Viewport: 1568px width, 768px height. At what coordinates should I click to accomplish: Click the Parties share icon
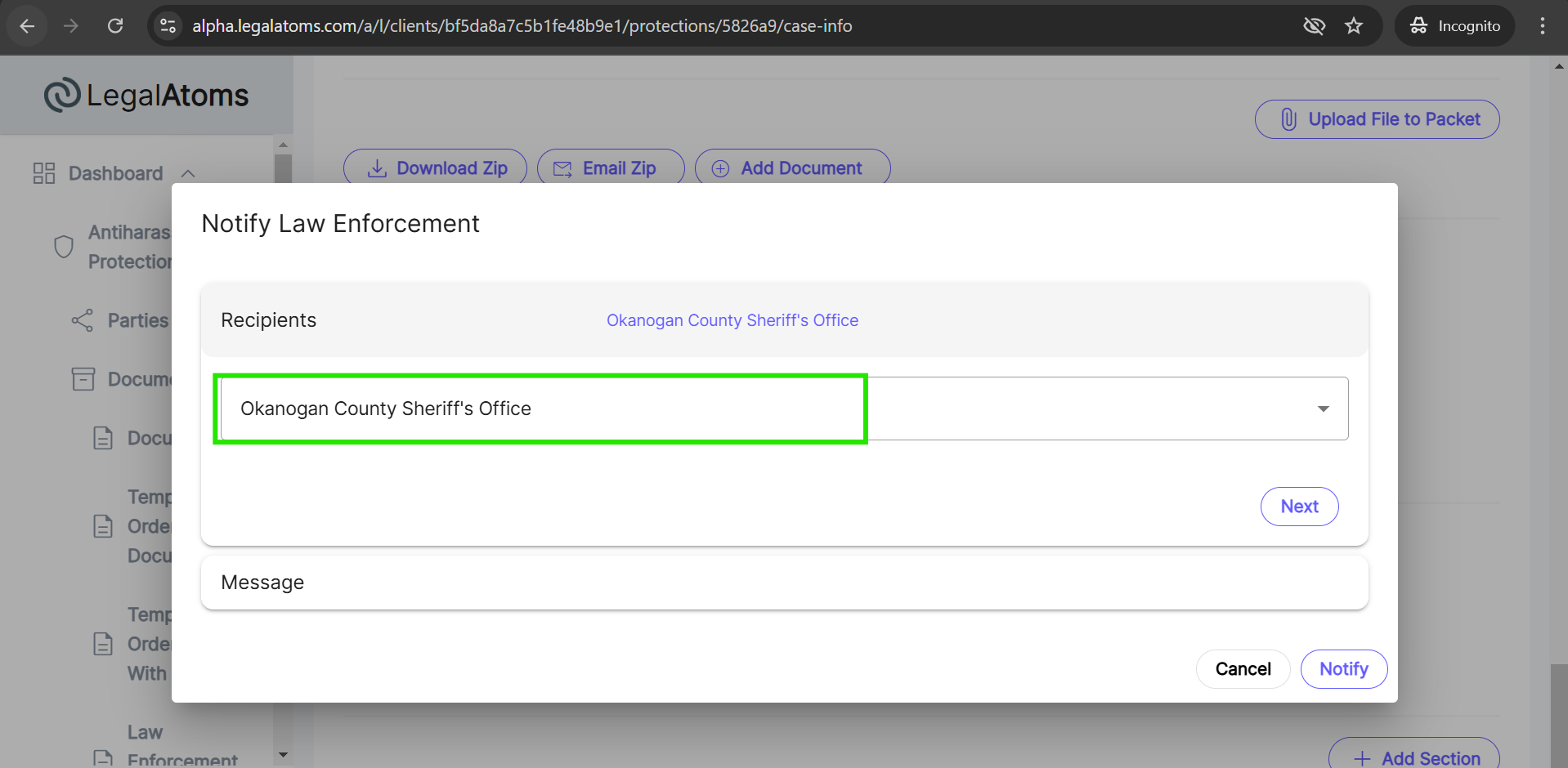[83, 320]
